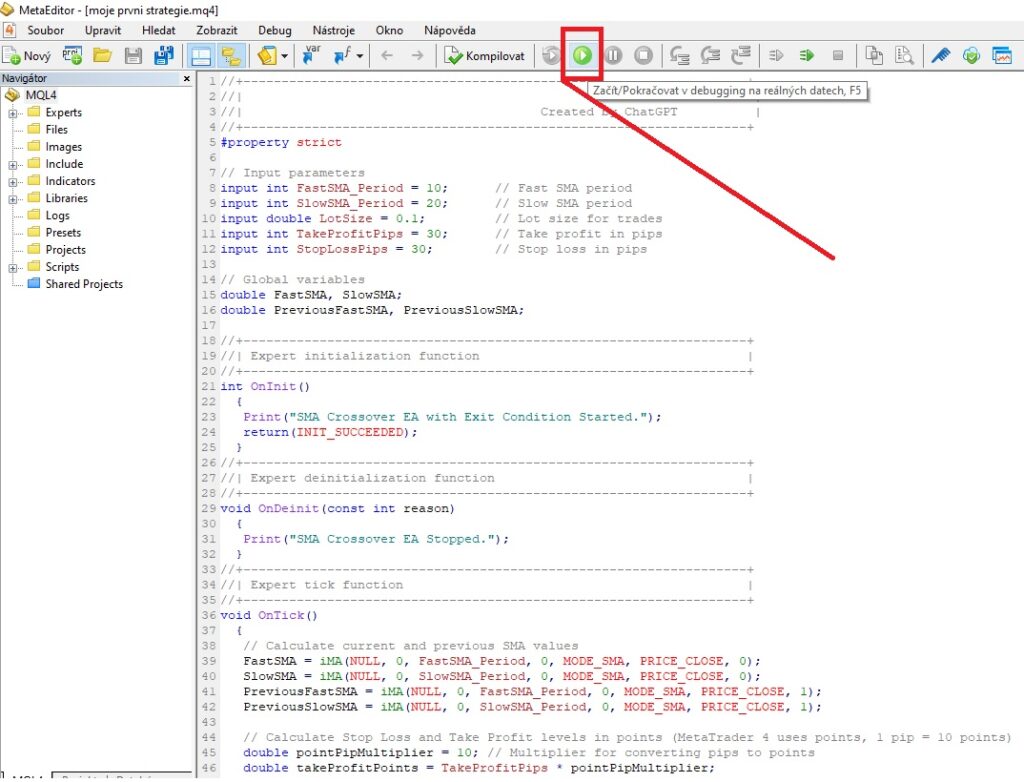The image size is (1024, 782).
Task: Click the pause debugging icon
Action: (613, 56)
